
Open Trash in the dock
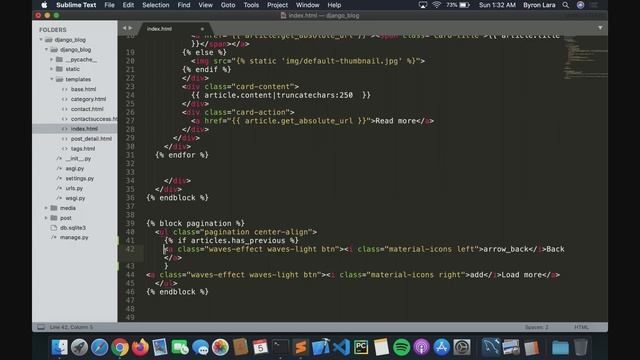[580, 347]
